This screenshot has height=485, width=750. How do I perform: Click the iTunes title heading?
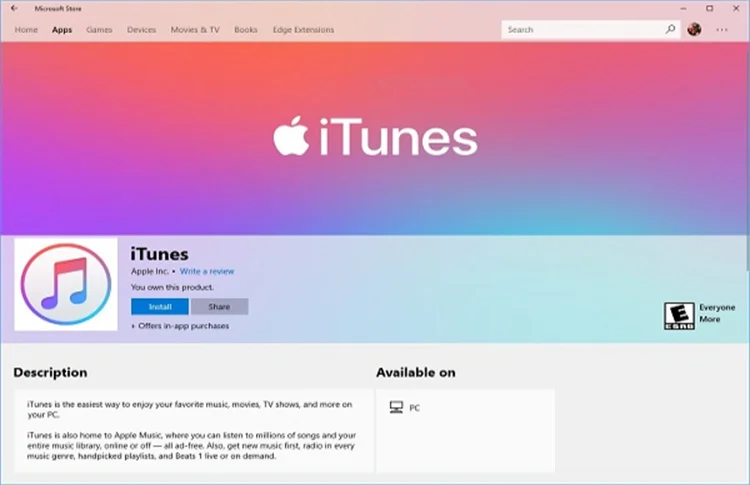point(160,254)
